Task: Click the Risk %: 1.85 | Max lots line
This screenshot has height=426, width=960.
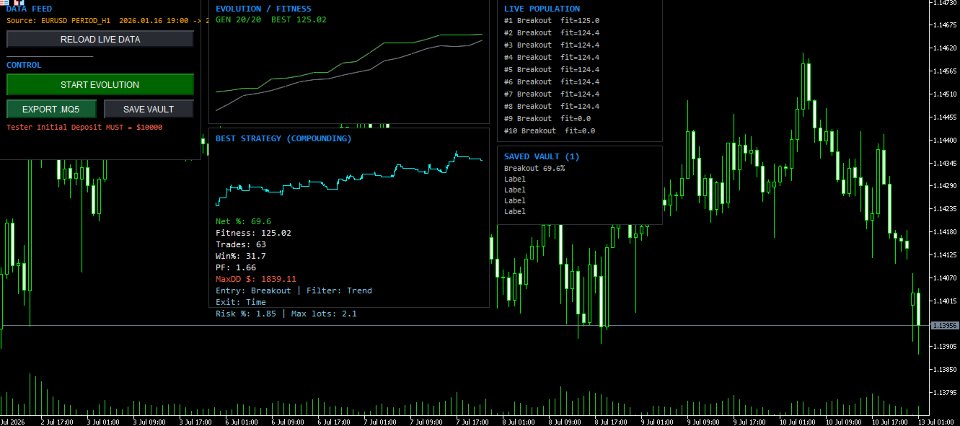Action: tap(286, 314)
